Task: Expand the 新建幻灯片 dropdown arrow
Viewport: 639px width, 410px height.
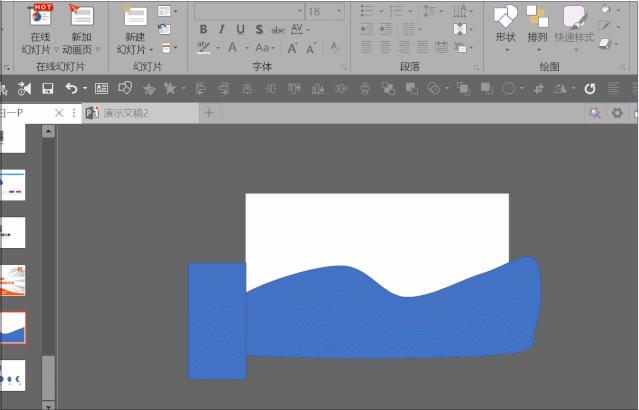Action: (x=152, y=49)
